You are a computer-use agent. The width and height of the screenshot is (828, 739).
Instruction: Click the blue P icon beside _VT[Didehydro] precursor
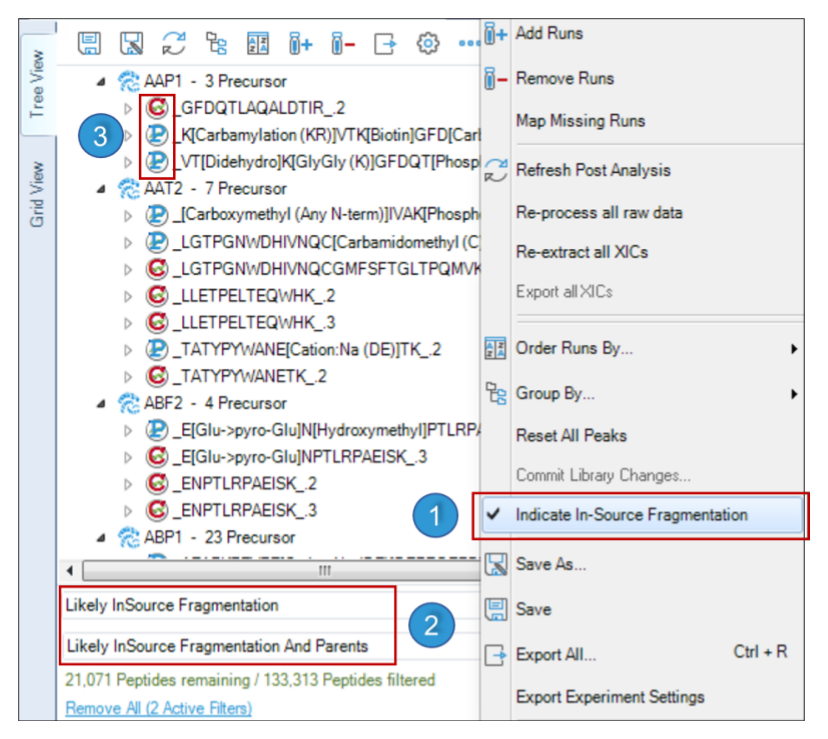(157, 161)
